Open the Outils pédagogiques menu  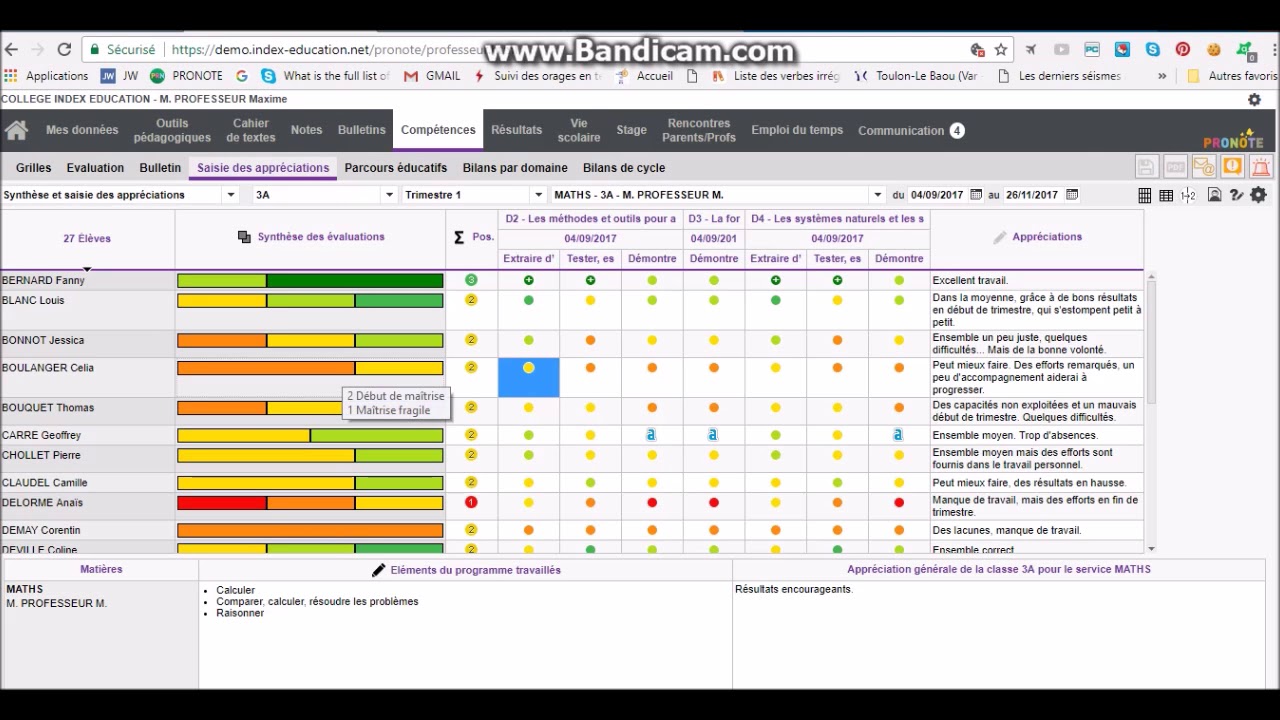coord(172,130)
